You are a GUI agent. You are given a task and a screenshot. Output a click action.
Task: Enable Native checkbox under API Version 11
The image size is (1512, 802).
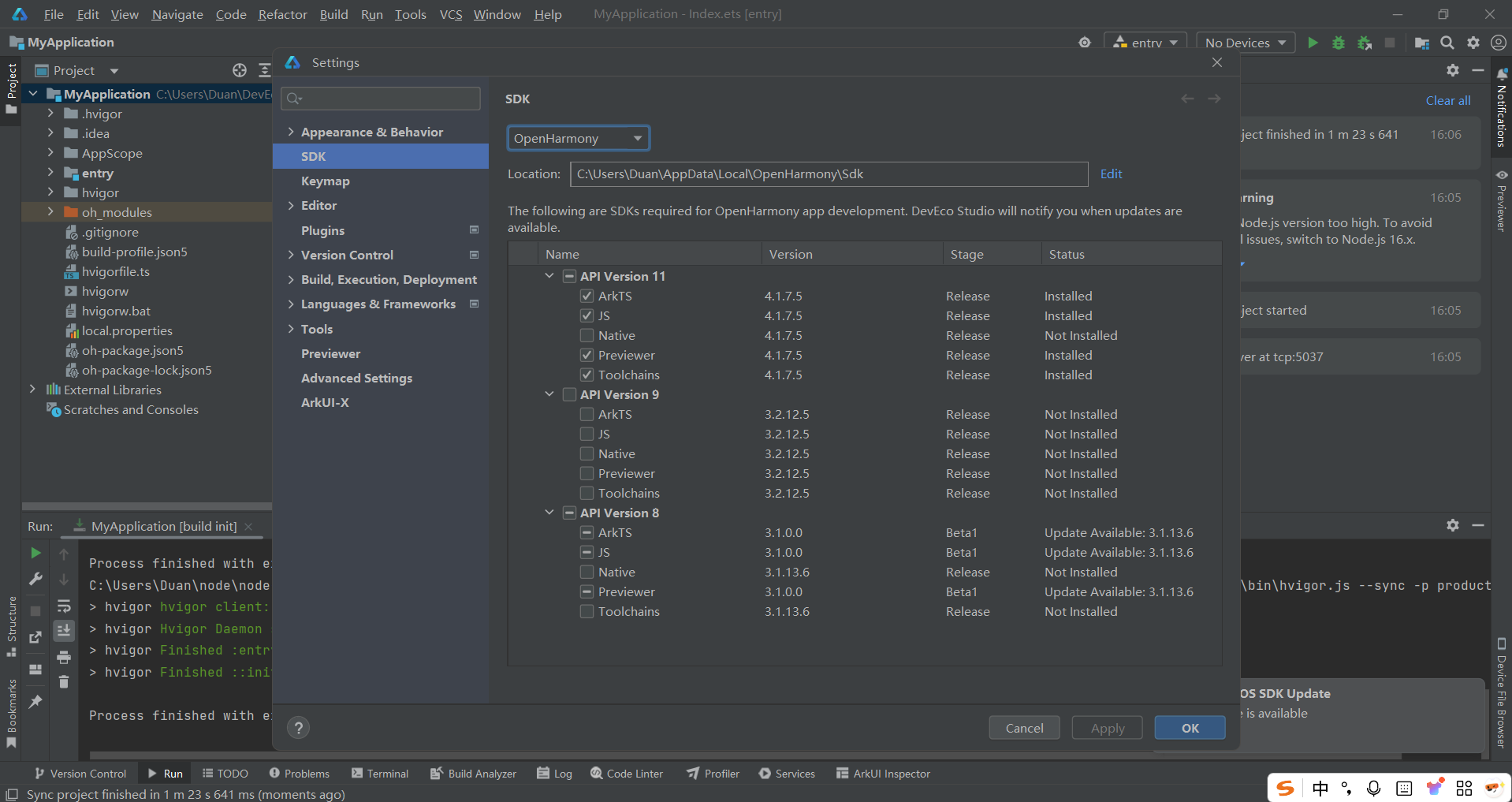point(587,335)
